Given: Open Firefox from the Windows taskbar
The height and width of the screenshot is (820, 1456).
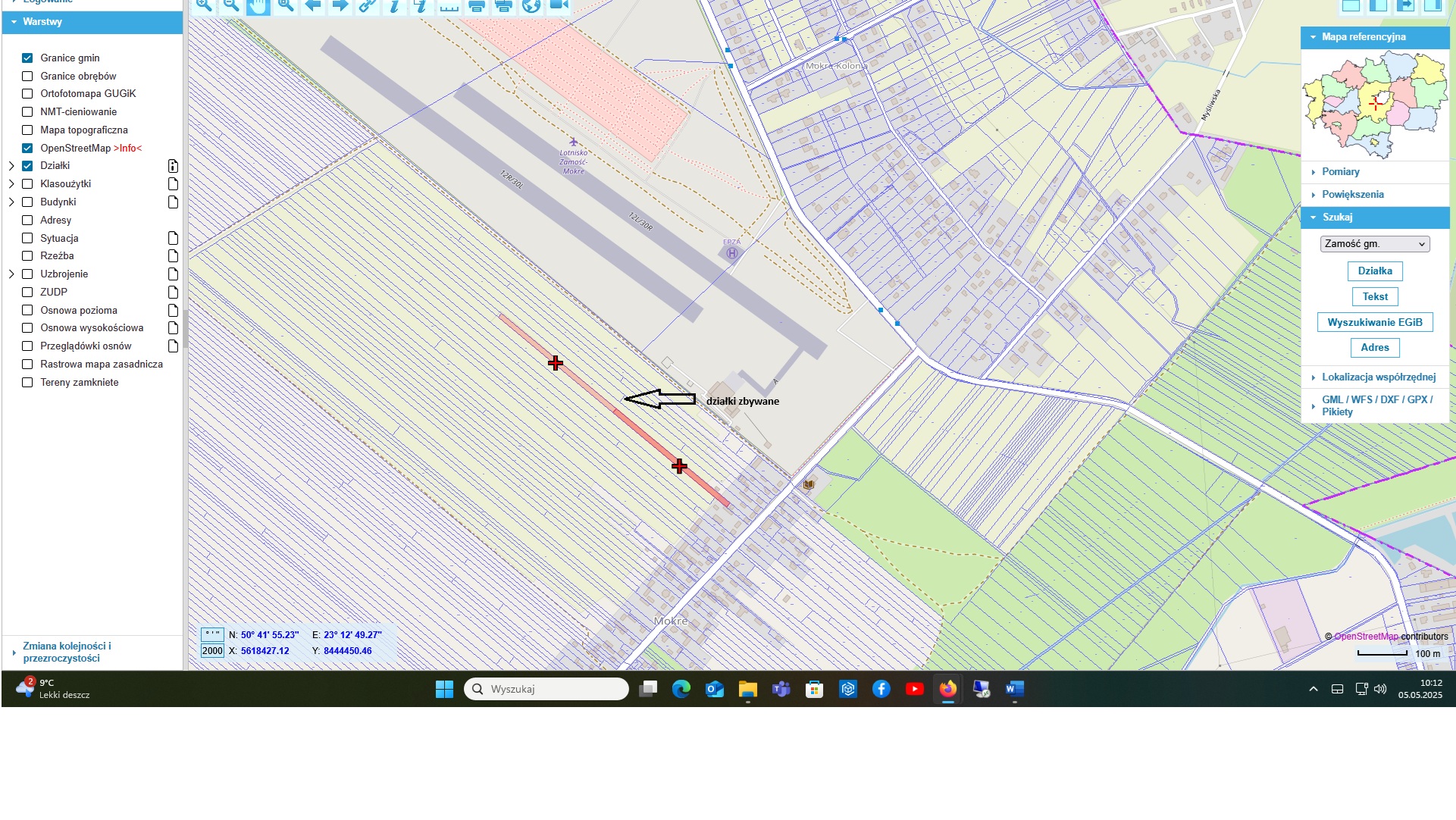Looking at the screenshot, I should (947, 689).
